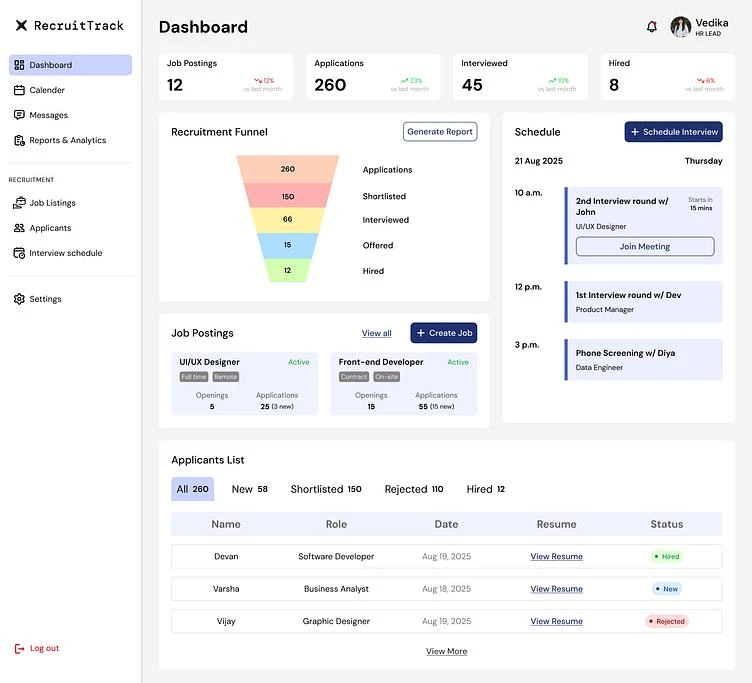Click the yellow 66 Interviewed funnel segment
The height and width of the screenshot is (683, 752).
tap(288, 220)
